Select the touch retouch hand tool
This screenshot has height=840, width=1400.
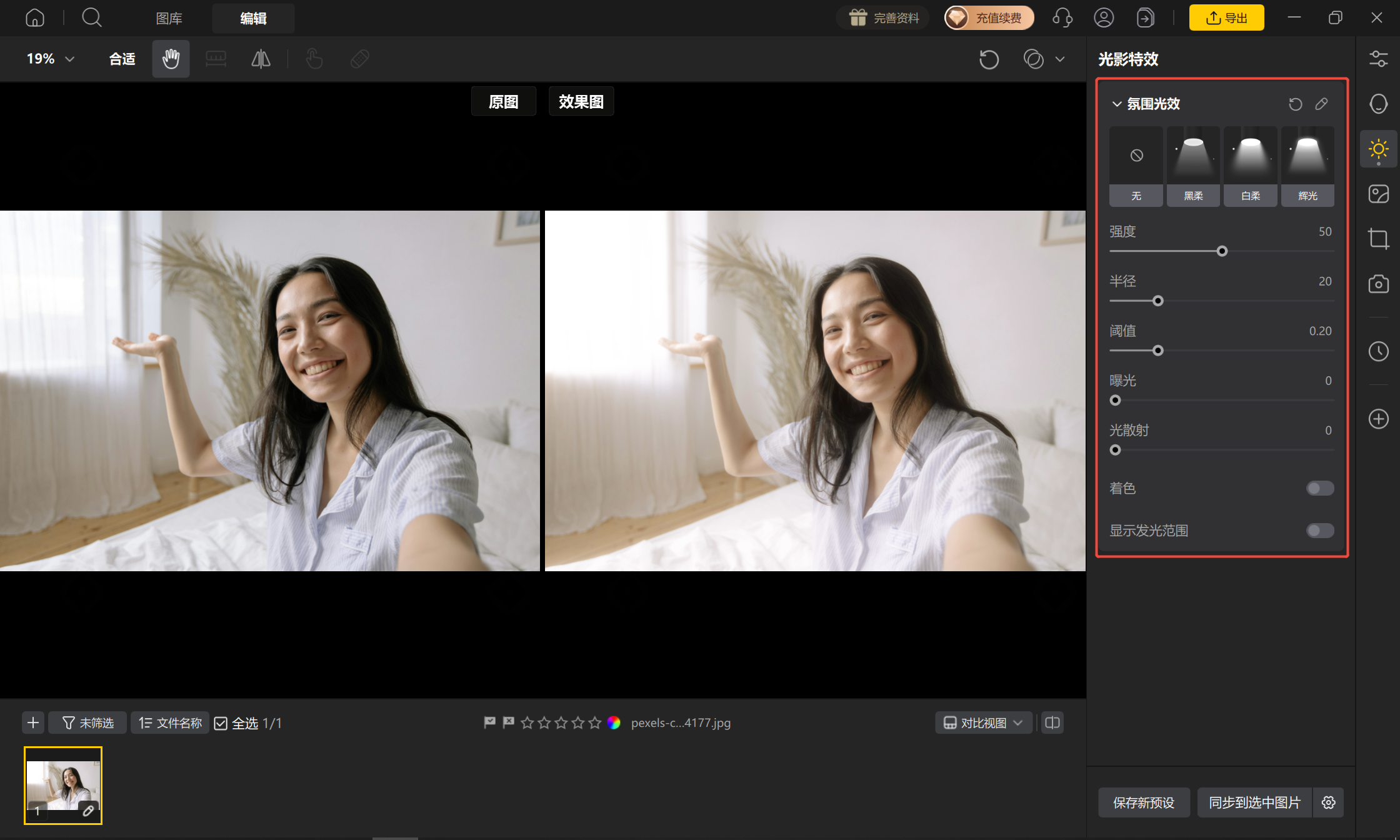coord(314,59)
